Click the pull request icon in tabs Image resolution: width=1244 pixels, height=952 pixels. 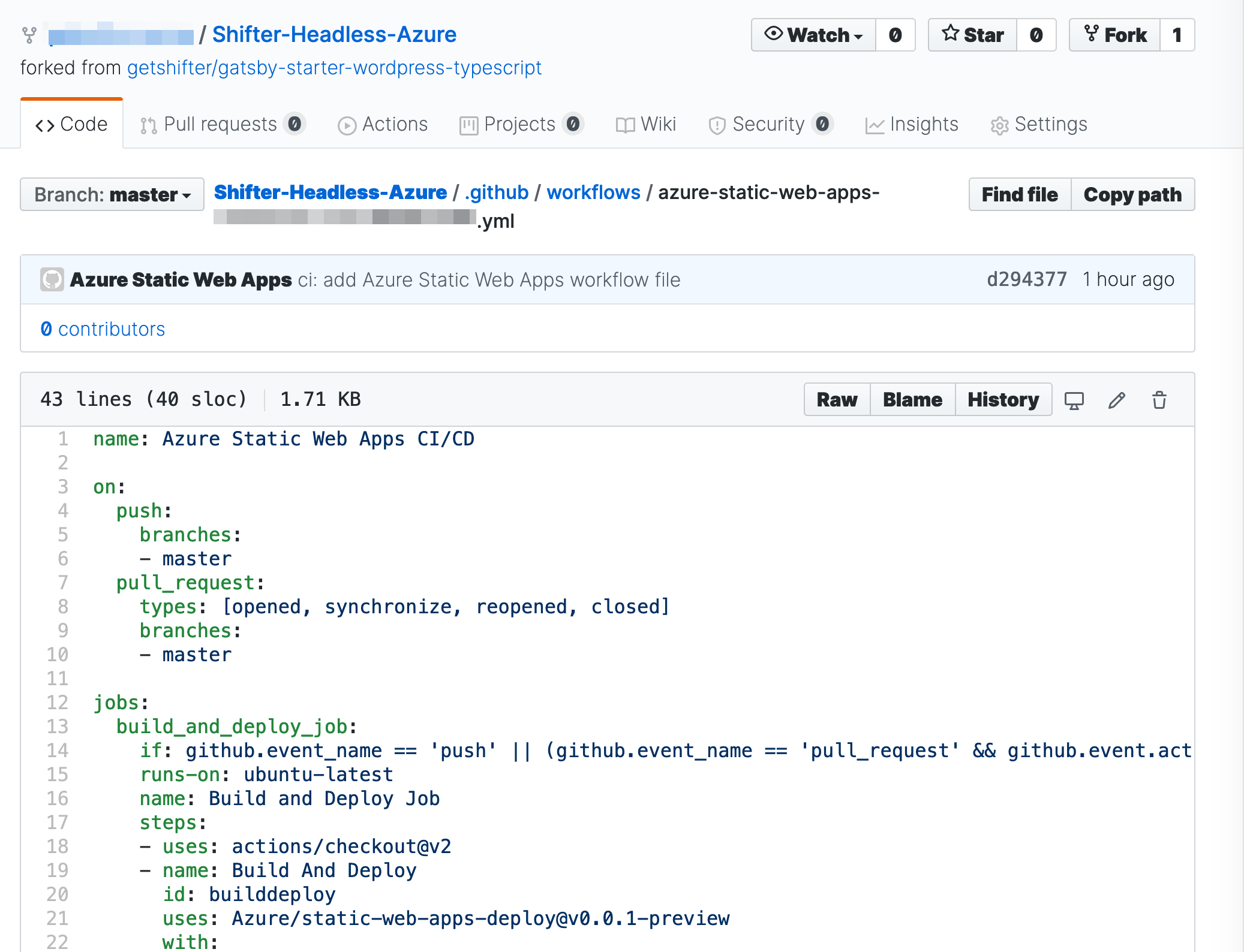[148, 125]
